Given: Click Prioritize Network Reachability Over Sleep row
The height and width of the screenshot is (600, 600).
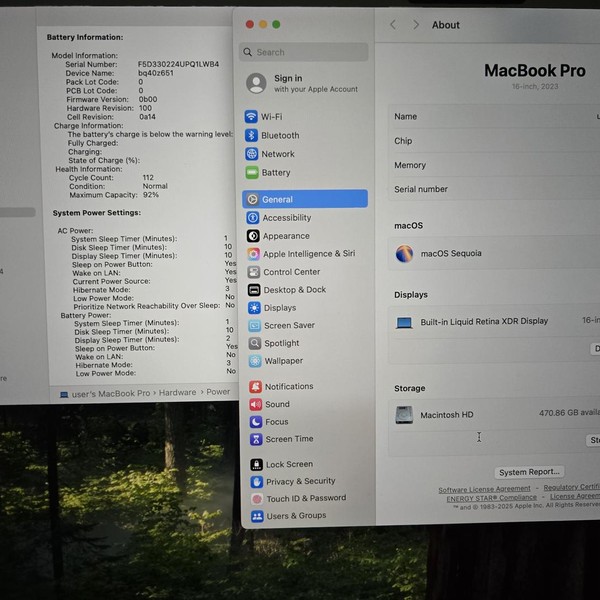Looking at the screenshot, I should [154, 306].
